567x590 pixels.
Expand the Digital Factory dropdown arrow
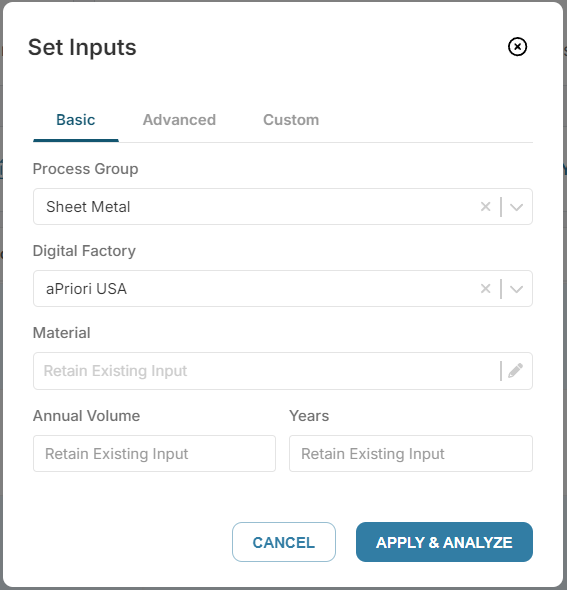(x=516, y=289)
